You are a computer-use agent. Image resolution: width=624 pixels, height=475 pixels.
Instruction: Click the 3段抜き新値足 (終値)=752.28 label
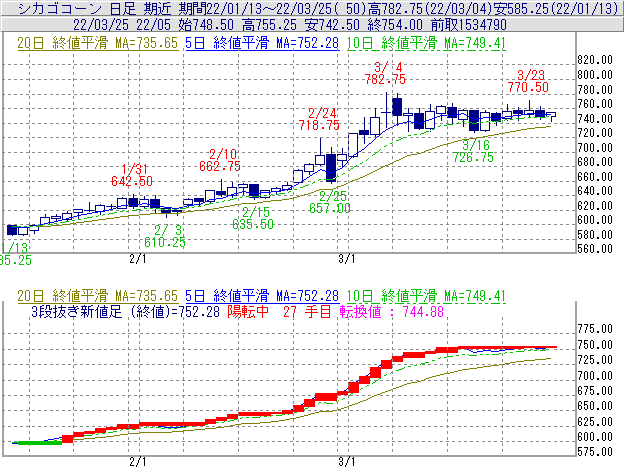click(125, 312)
